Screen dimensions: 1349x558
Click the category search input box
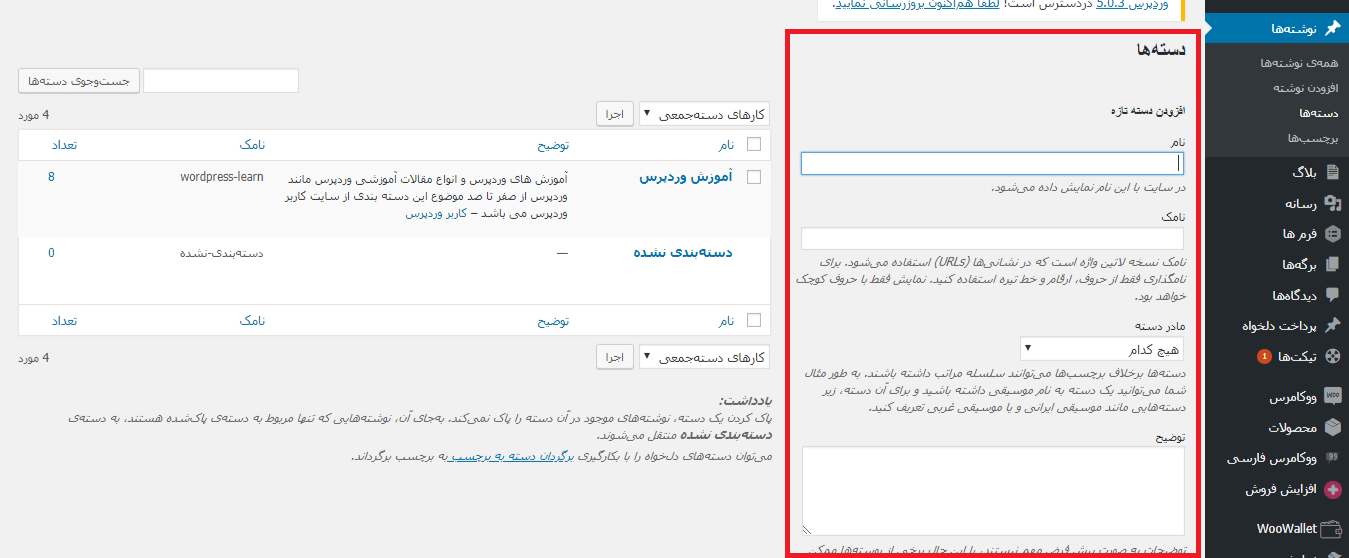pyautogui.click(x=221, y=81)
